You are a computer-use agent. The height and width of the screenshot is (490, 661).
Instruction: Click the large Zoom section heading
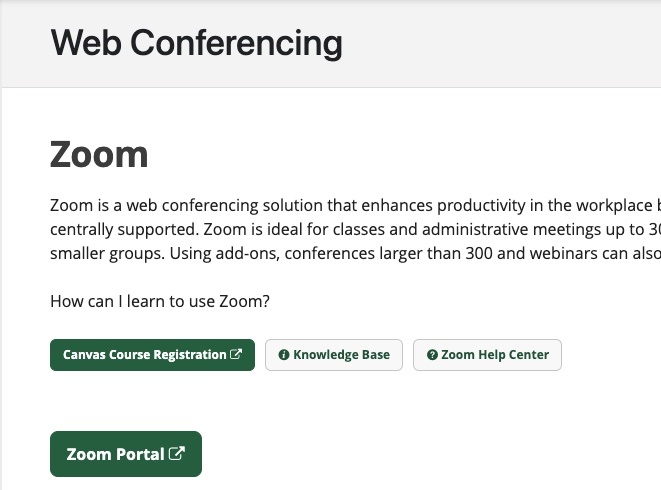[x=99, y=155]
